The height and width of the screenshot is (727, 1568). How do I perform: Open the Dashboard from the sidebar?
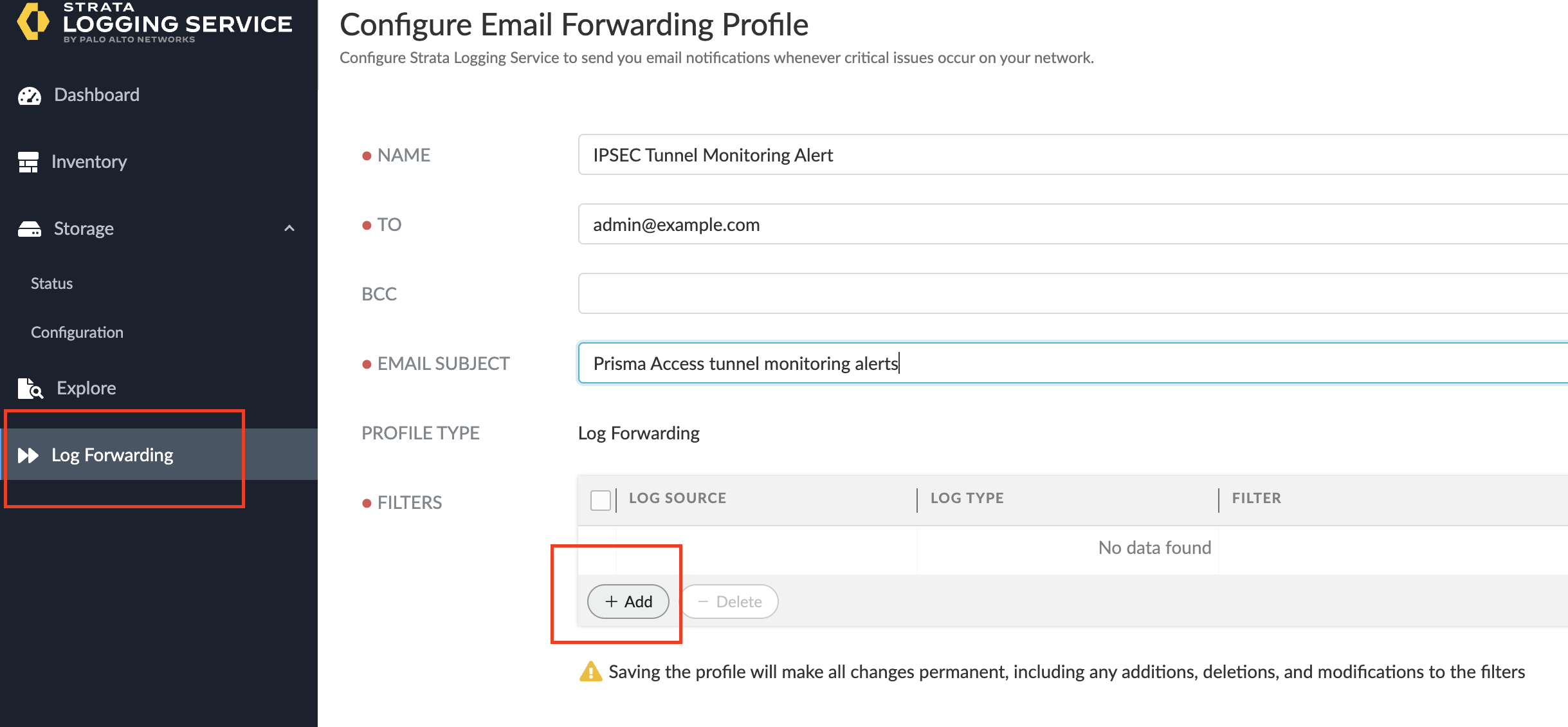click(96, 95)
